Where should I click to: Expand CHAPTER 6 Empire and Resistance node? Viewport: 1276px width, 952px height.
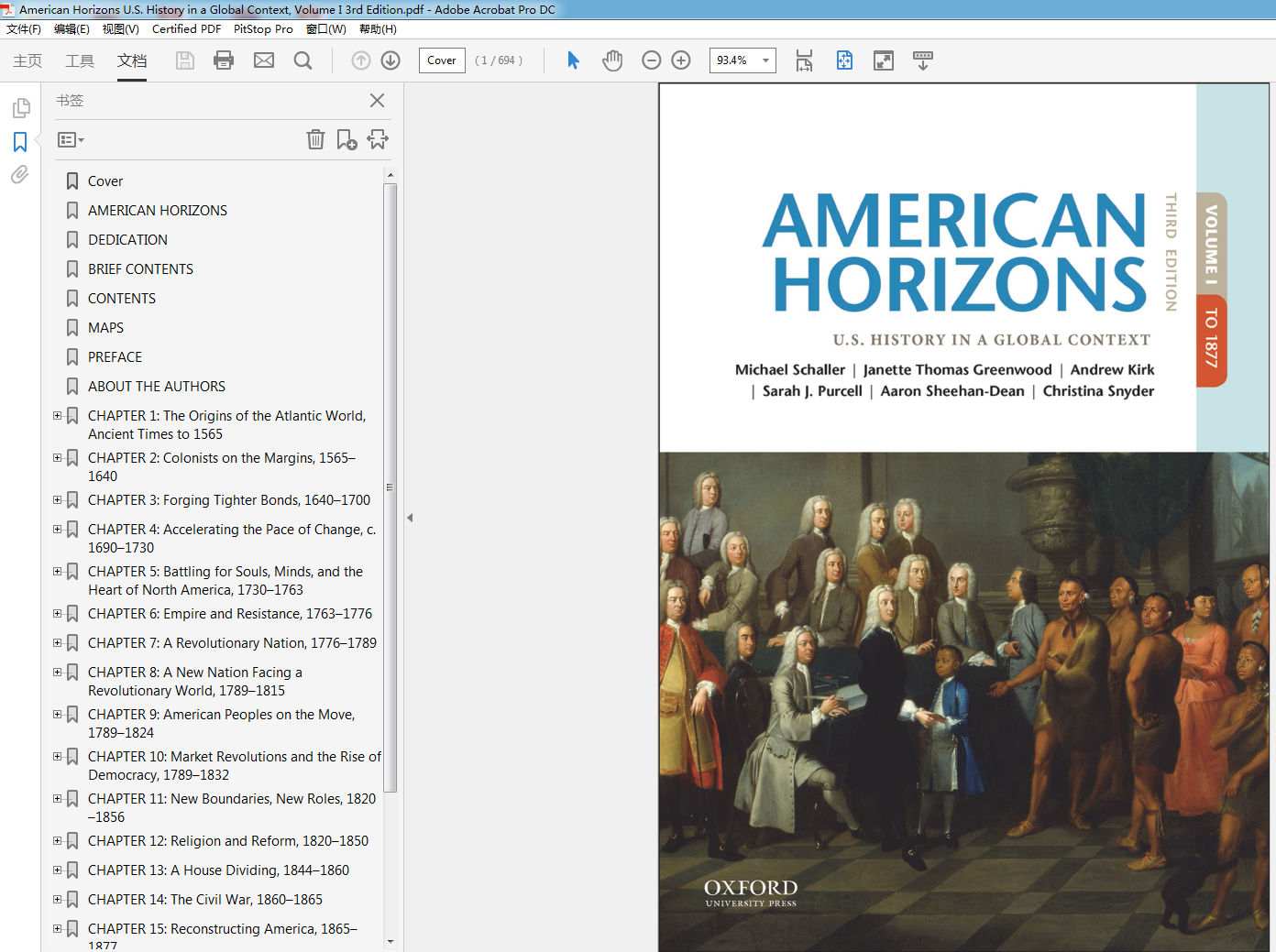57,613
